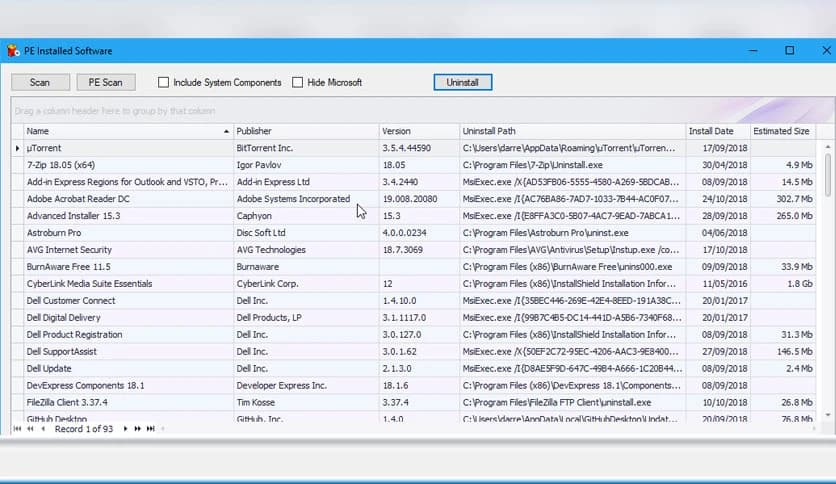The width and height of the screenshot is (836, 484).
Task: Click the 7-Zip Uninstall.exe path cell
Action: (x=573, y=165)
